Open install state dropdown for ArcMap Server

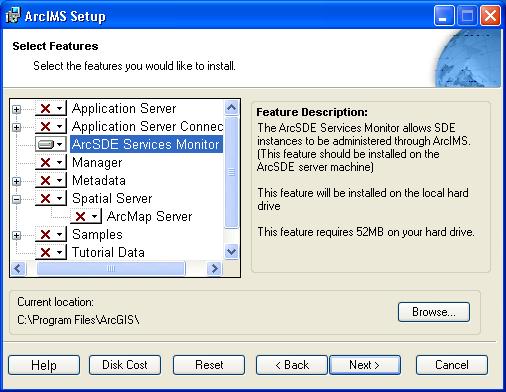click(86, 216)
